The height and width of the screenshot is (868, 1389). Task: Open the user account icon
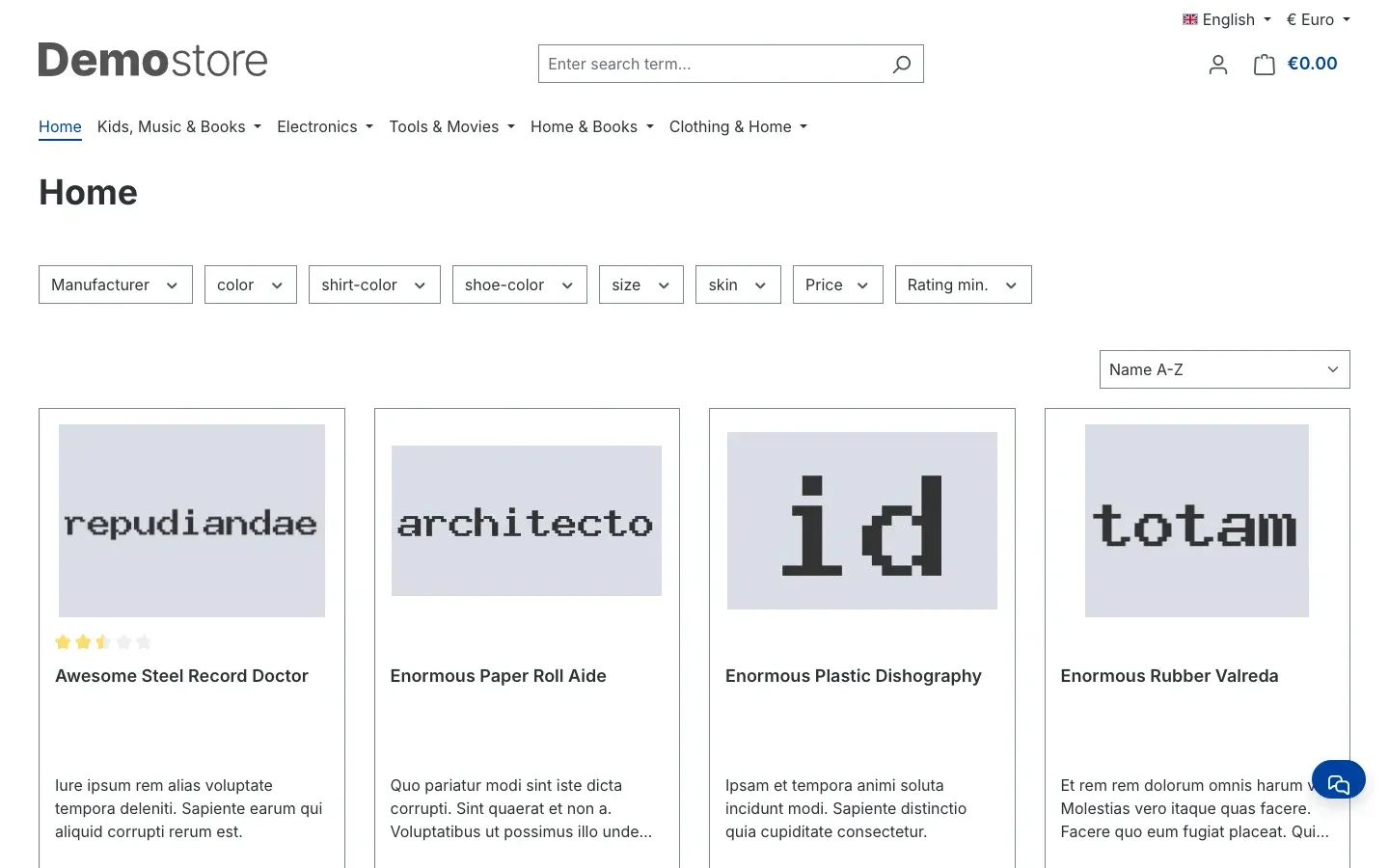1218,65
